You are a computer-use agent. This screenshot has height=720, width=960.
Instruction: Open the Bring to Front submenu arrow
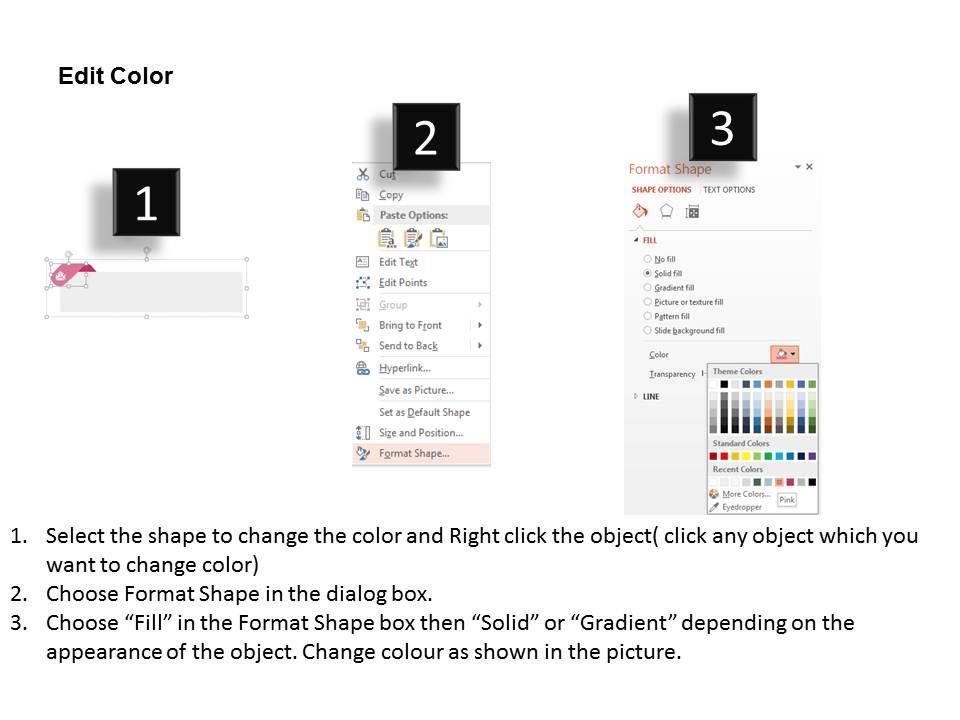click(x=480, y=325)
